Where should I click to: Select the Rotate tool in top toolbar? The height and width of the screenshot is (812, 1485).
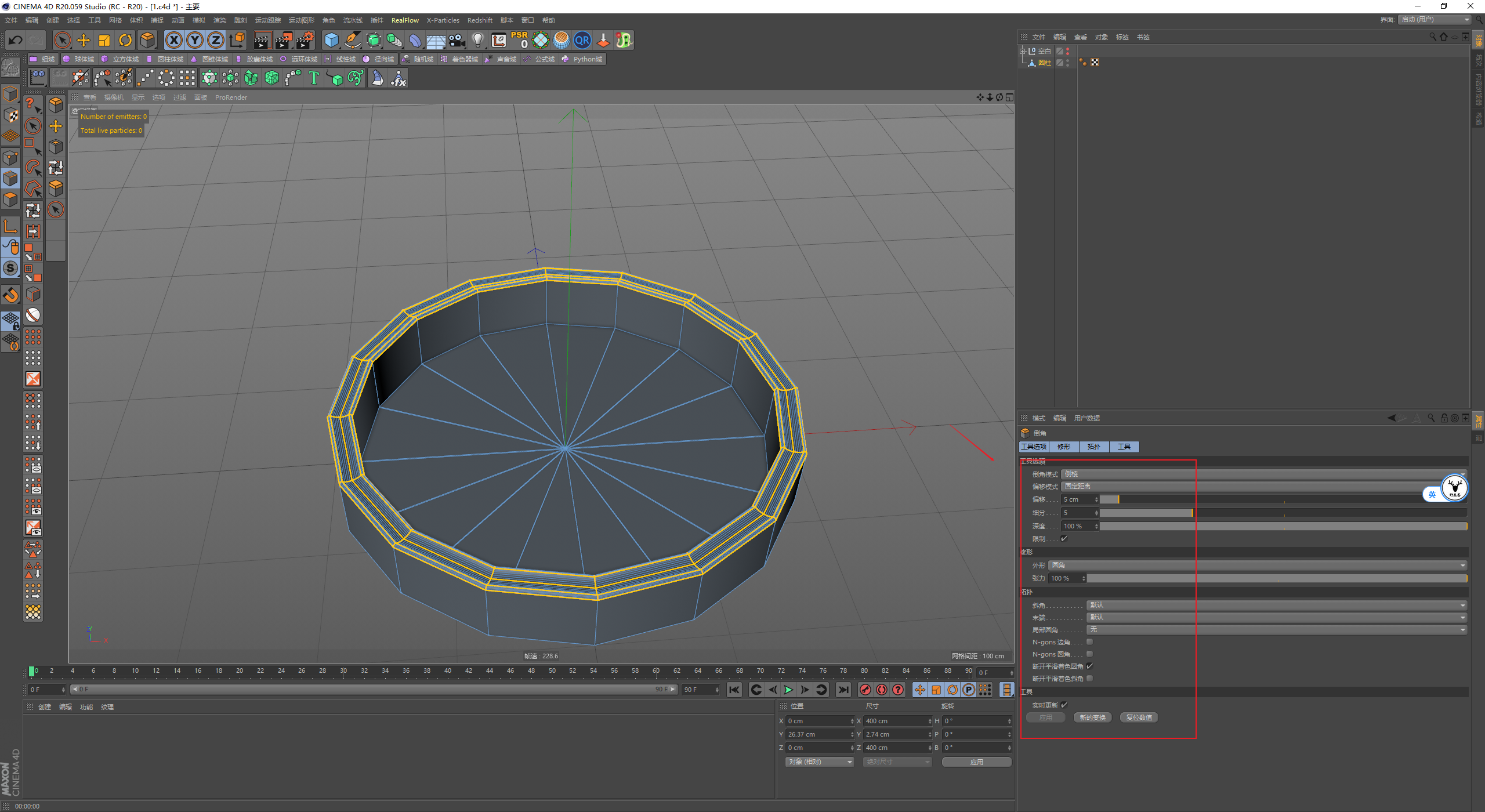tap(125, 40)
